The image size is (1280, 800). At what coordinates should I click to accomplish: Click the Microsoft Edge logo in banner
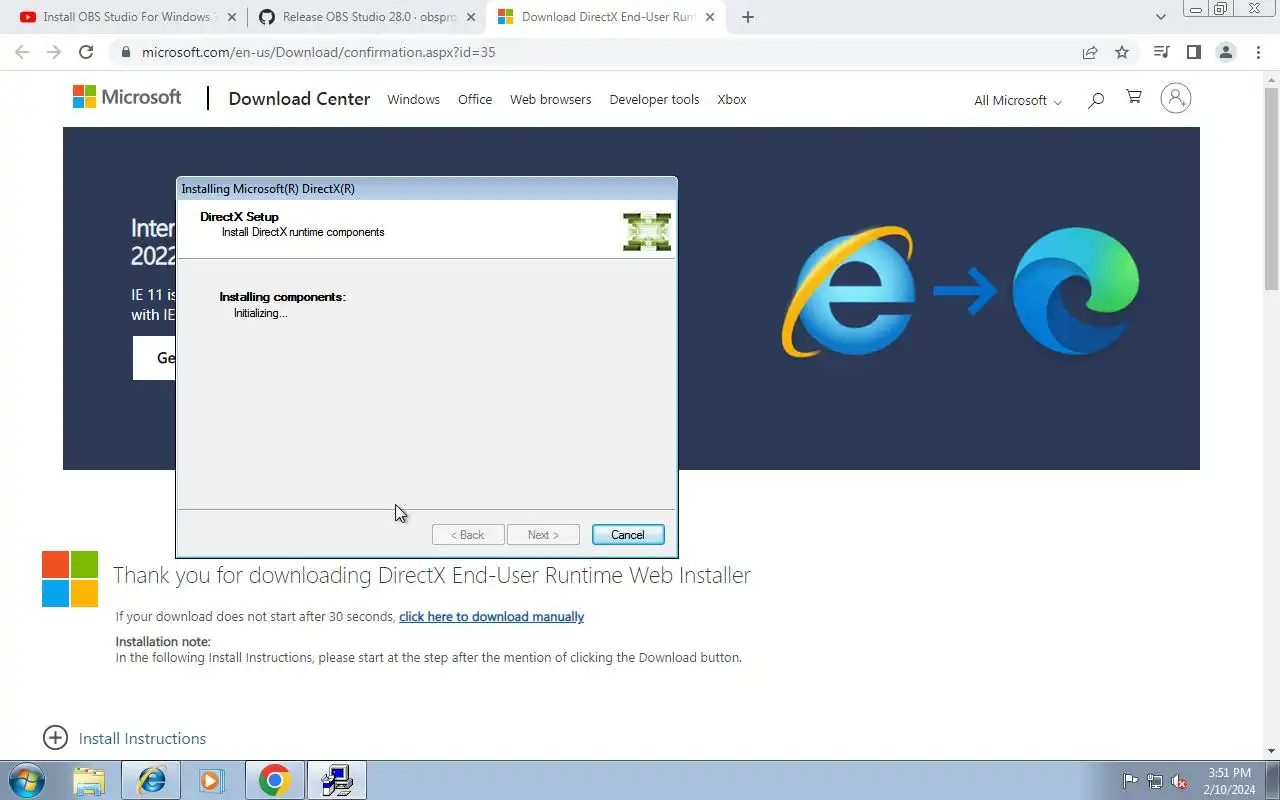tap(1076, 291)
